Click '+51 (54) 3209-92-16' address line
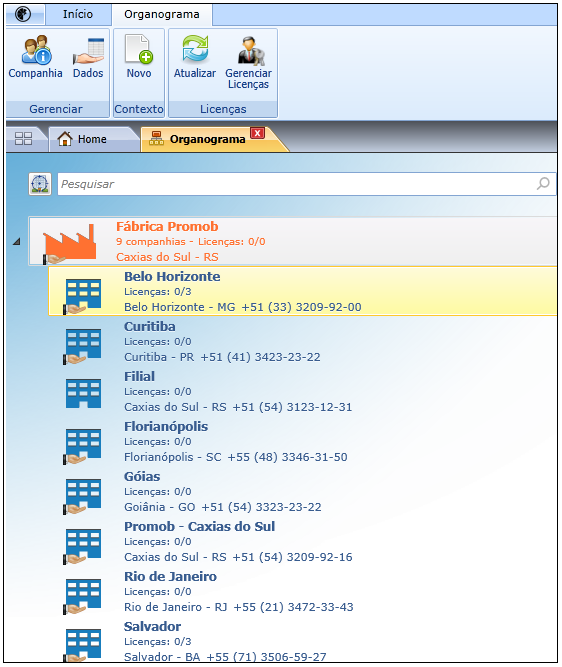562x667 pixels. point(292,557)
